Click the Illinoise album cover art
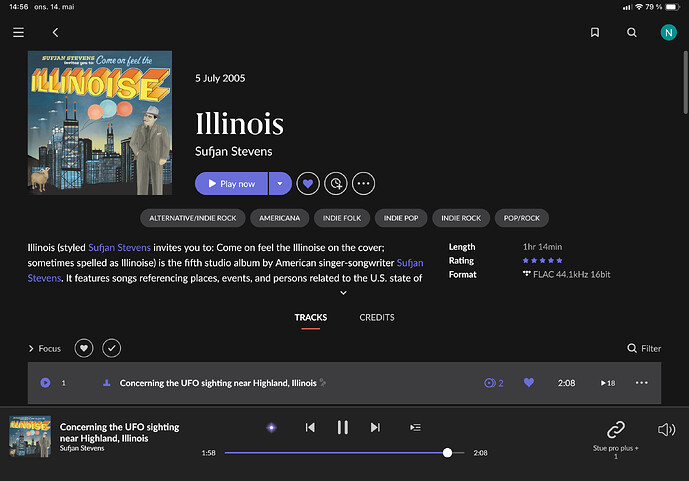This screenshot has height=481, width=689. coord(100,123)
